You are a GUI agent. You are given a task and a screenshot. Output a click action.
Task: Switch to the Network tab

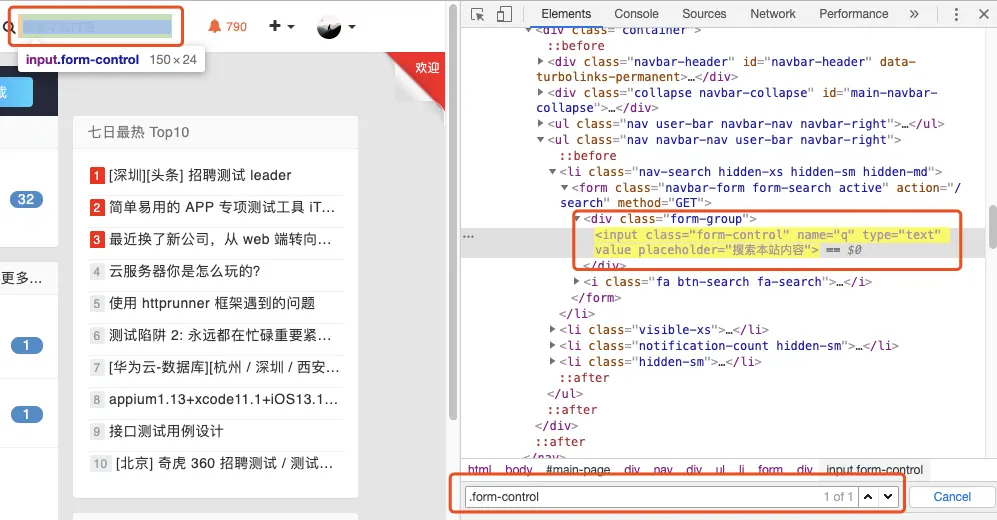pos(773,14)
